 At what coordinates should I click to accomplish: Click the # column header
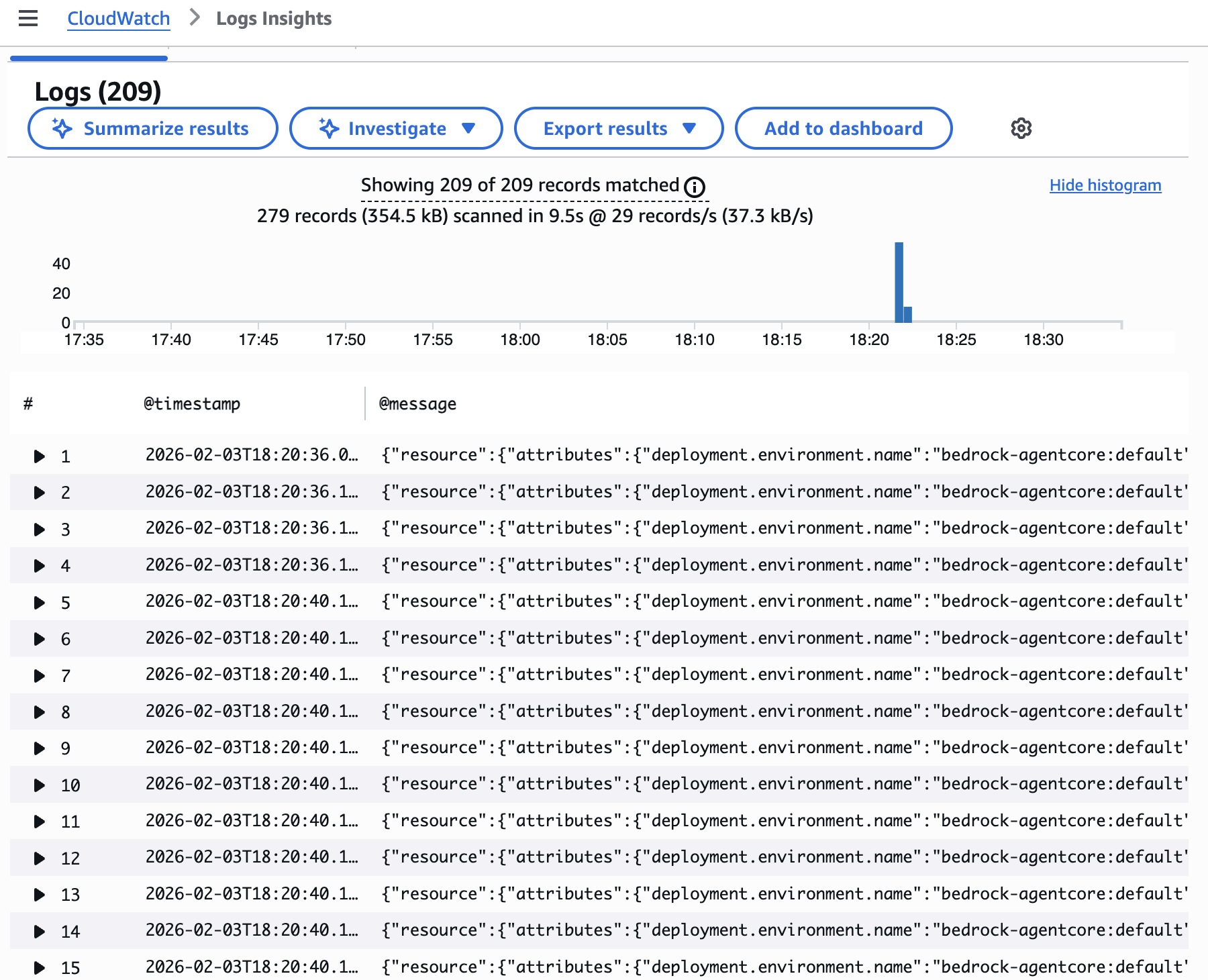point(28,403)
